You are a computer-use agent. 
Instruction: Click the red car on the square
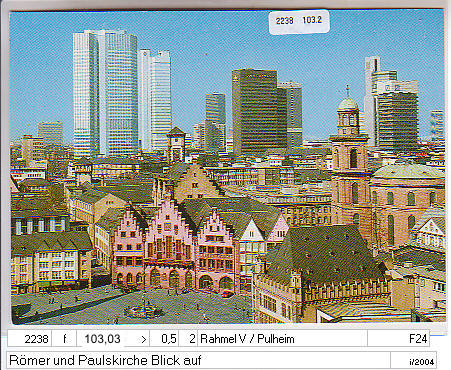pos(227,293)
